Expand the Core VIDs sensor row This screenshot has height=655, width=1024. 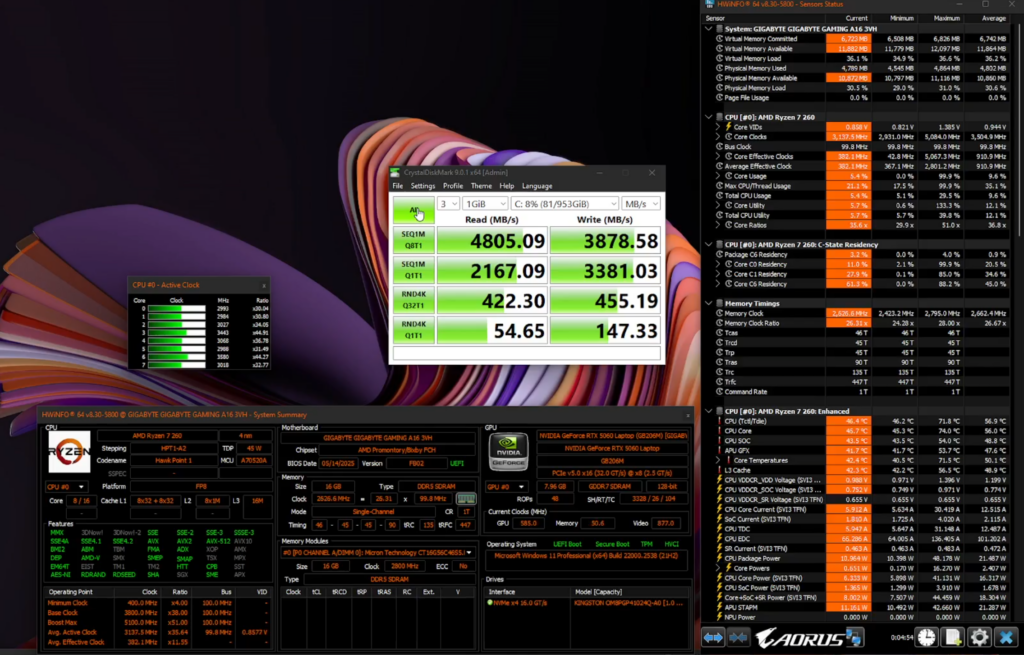(x=718, y=127)
